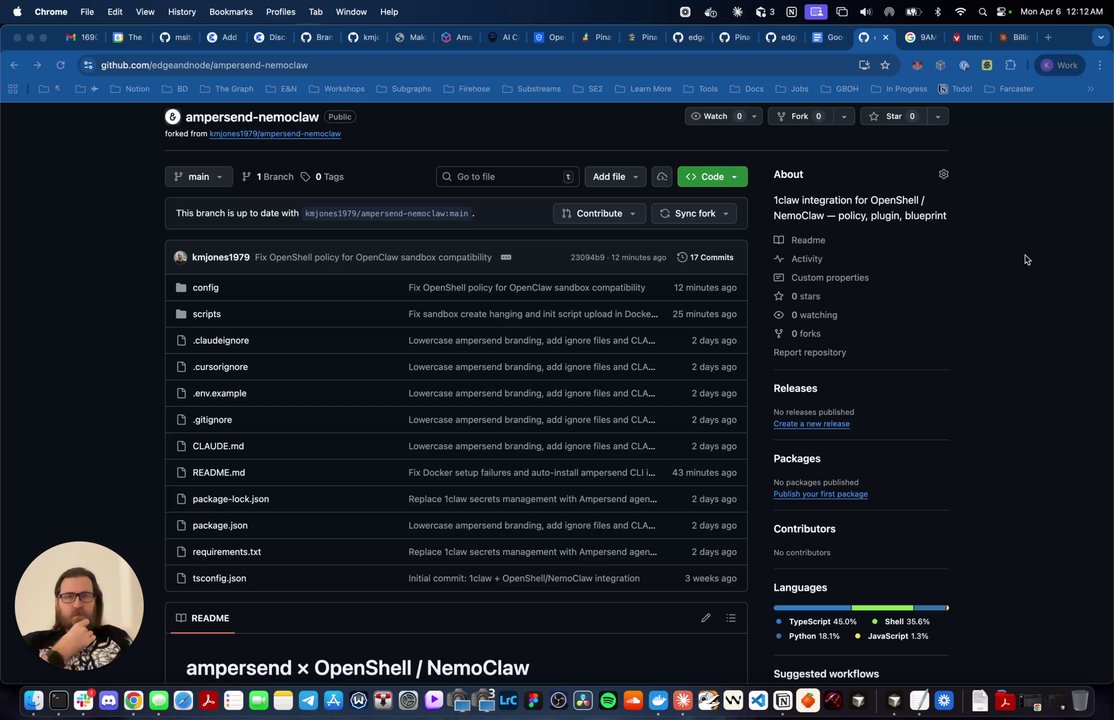
Task: Open the Add file dropdown
Action: (615, 176)
